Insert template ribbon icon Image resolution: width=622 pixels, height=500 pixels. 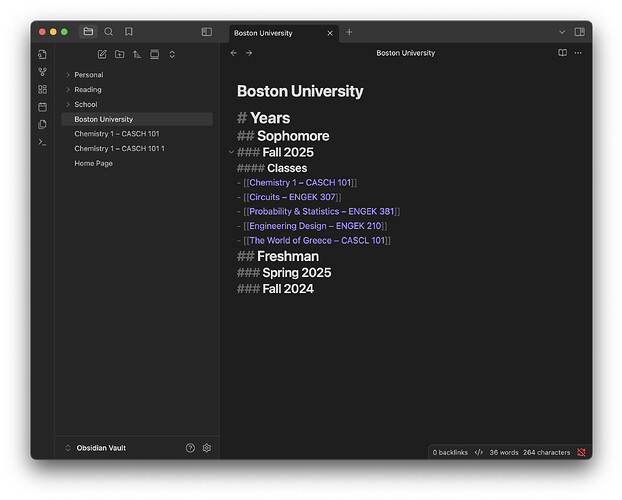click(x=42, y=124)
